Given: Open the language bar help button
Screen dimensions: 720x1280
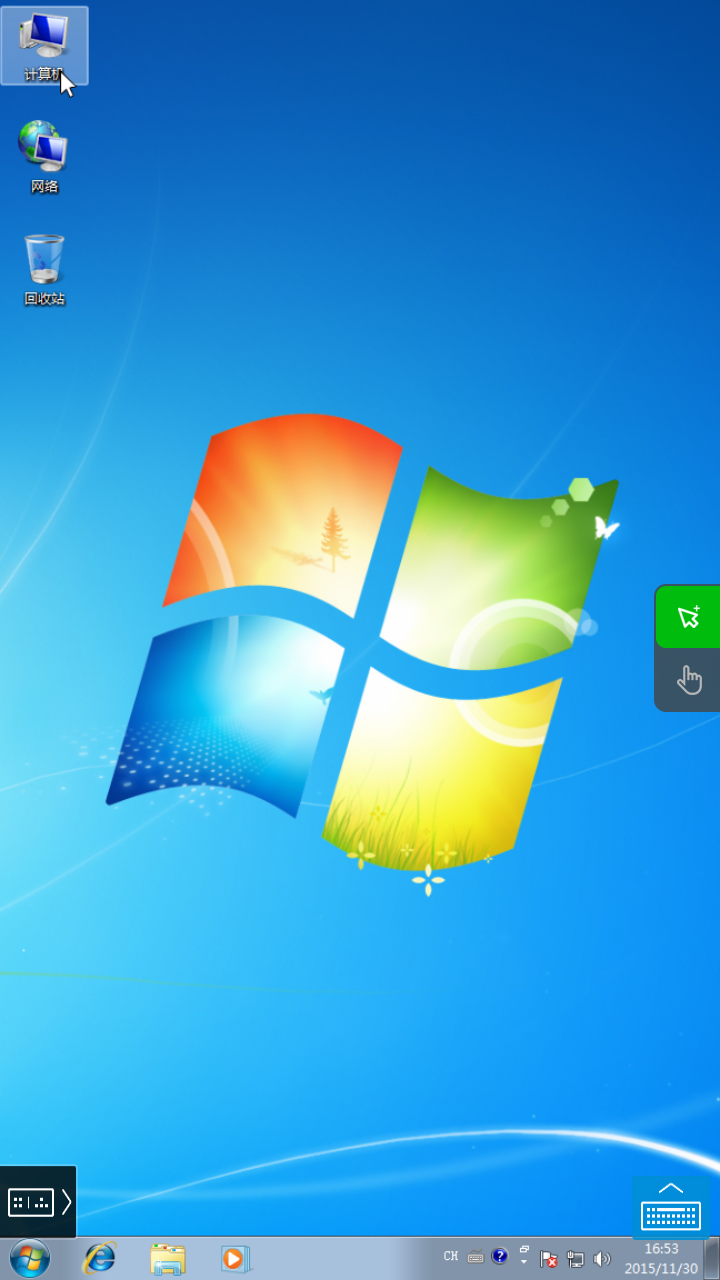Looking at the screenshot, I should [x=500, y=1257].
